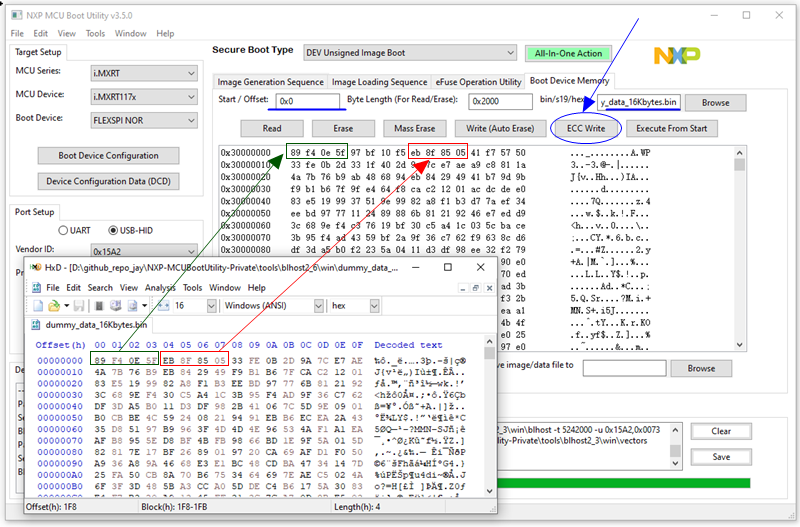Click the NXP MCU Boot Utility title bar icon

(17, 15)
